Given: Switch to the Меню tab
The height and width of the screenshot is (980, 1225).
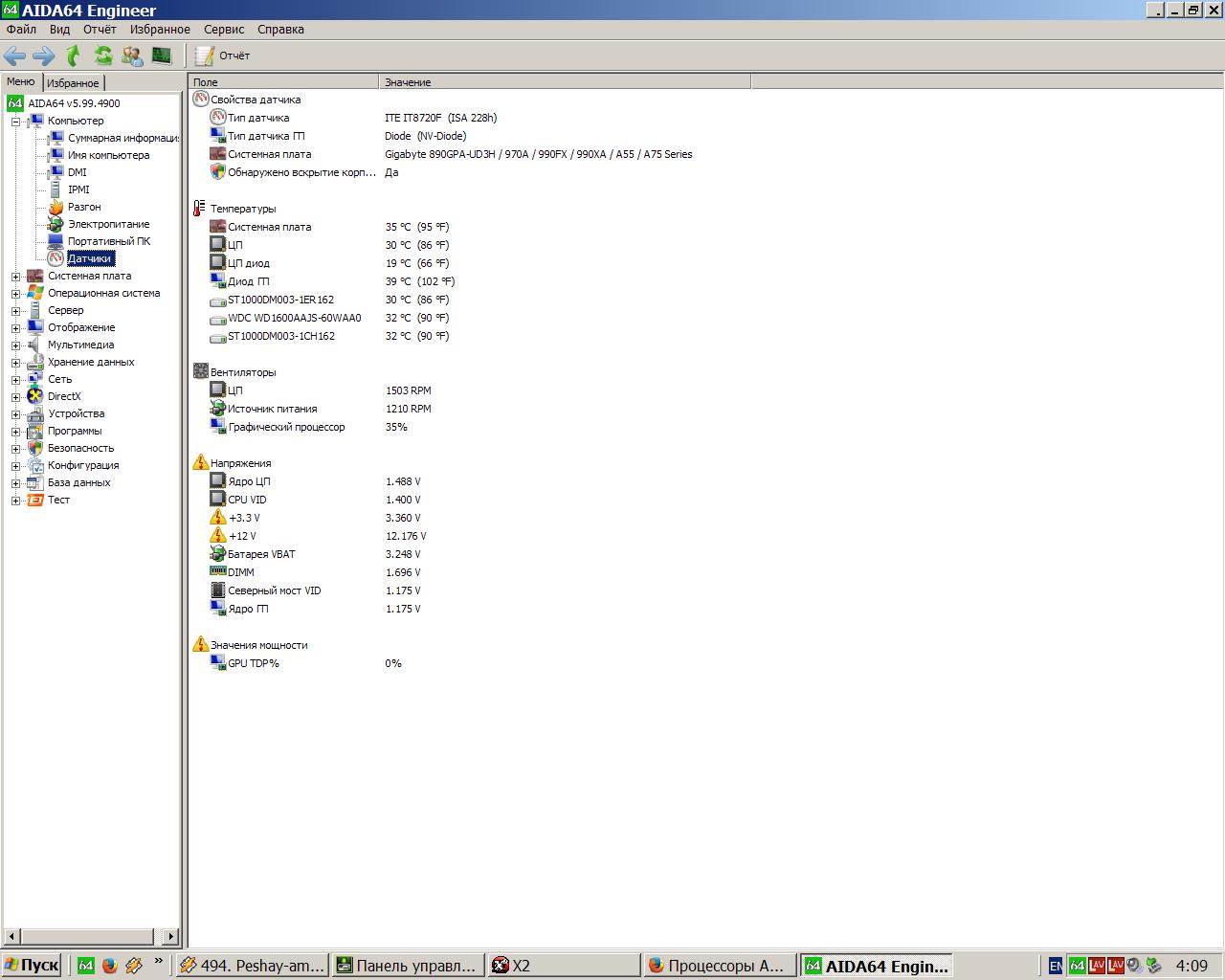Looking at the screenshot, I should (x=21, y=81).
